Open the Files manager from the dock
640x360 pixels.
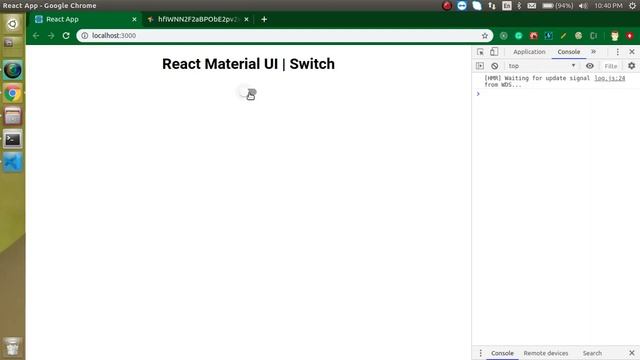coord(12,117)
